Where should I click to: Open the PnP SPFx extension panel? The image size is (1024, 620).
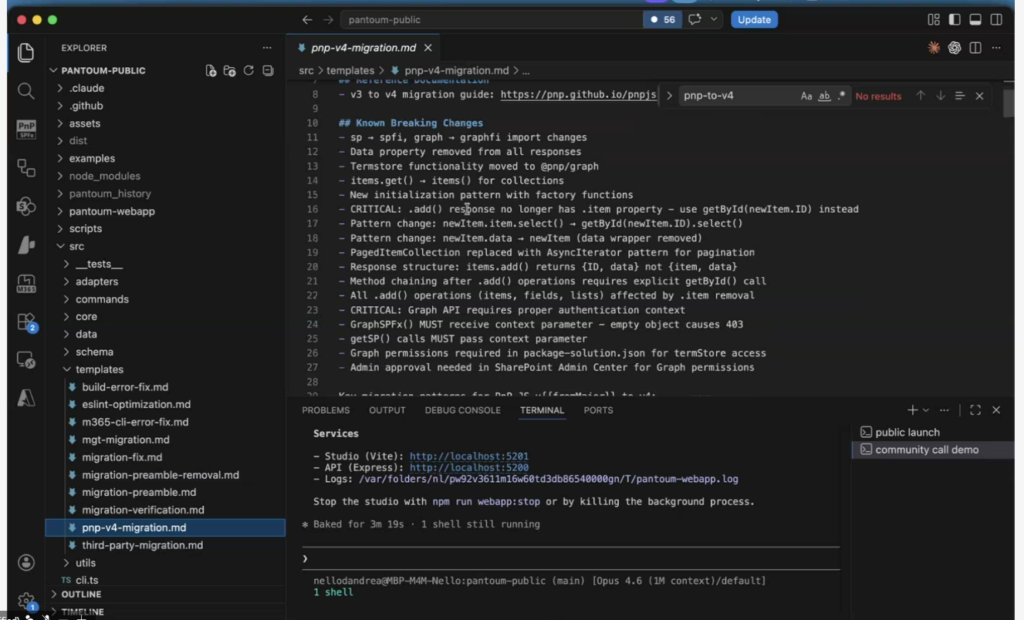click(26, 129)
